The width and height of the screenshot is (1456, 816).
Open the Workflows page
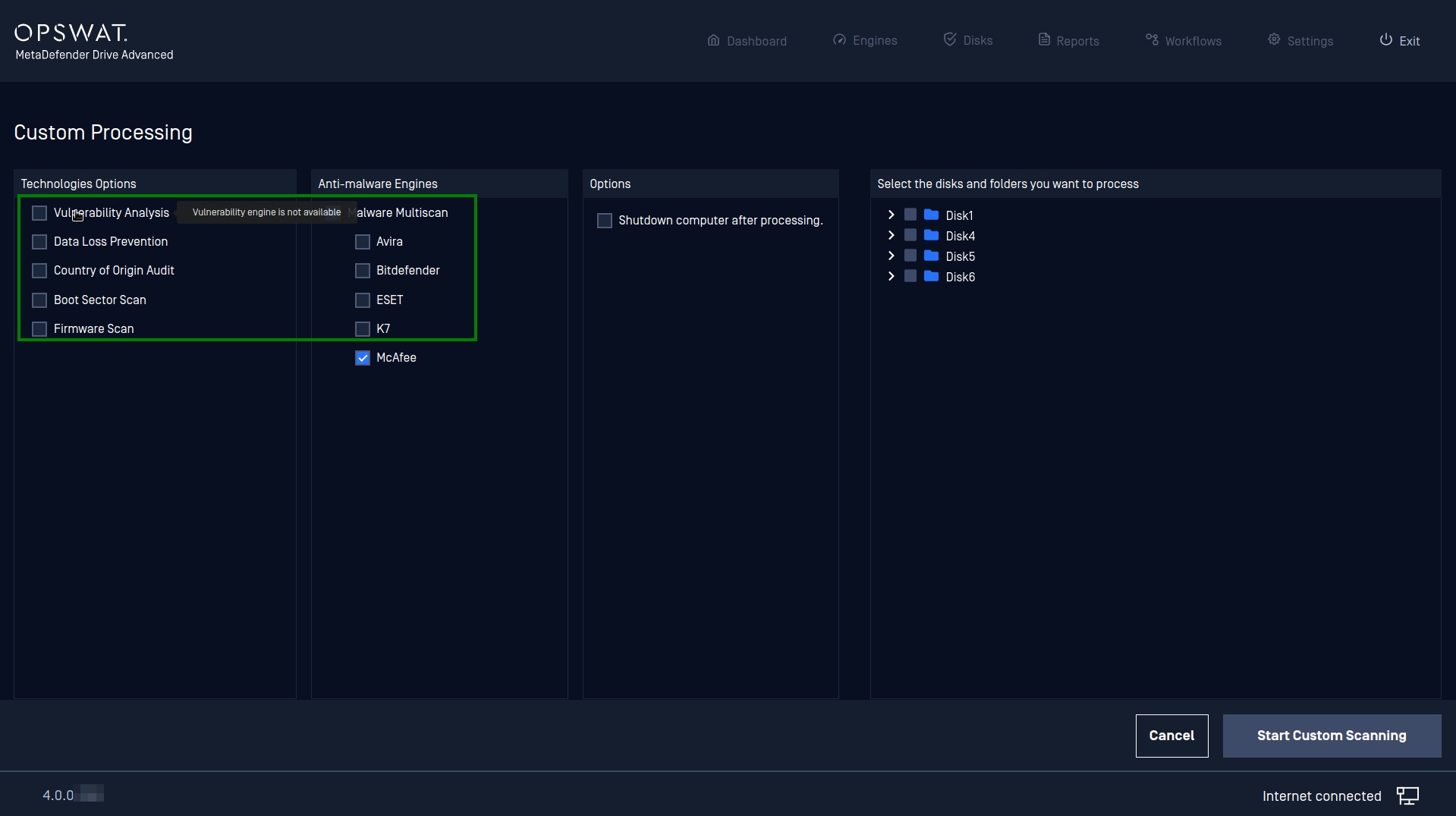pos(1184,41)
